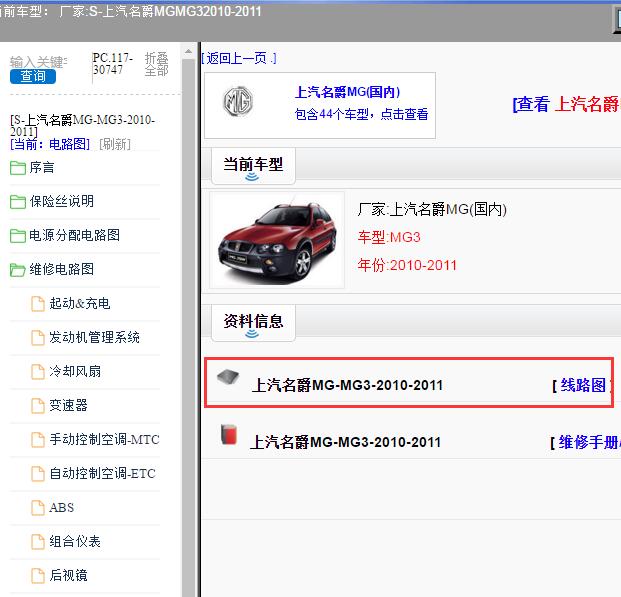Click the 厂家:上汽名爵MG(国内) text
The width and height of the screenshot is (621, 597).
click(432, 209)
